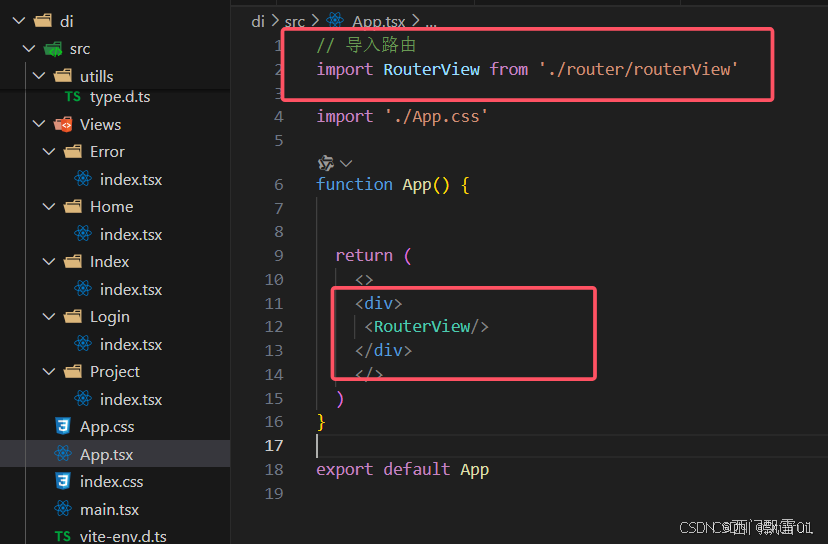The height and width of the screenshot is (544, 828).
Task: Click the Views folder icon
Action: (63, 125)
